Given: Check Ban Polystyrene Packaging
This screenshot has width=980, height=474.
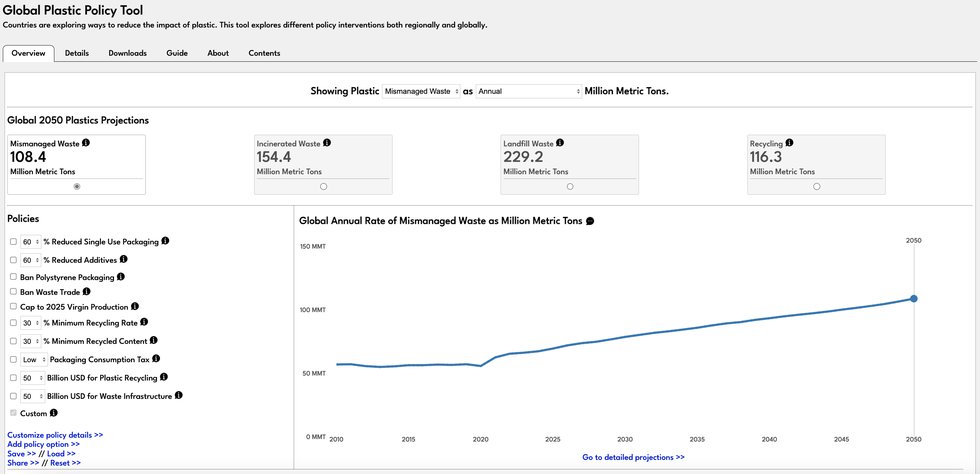Looking at the screenshot, I should (14, 276).
